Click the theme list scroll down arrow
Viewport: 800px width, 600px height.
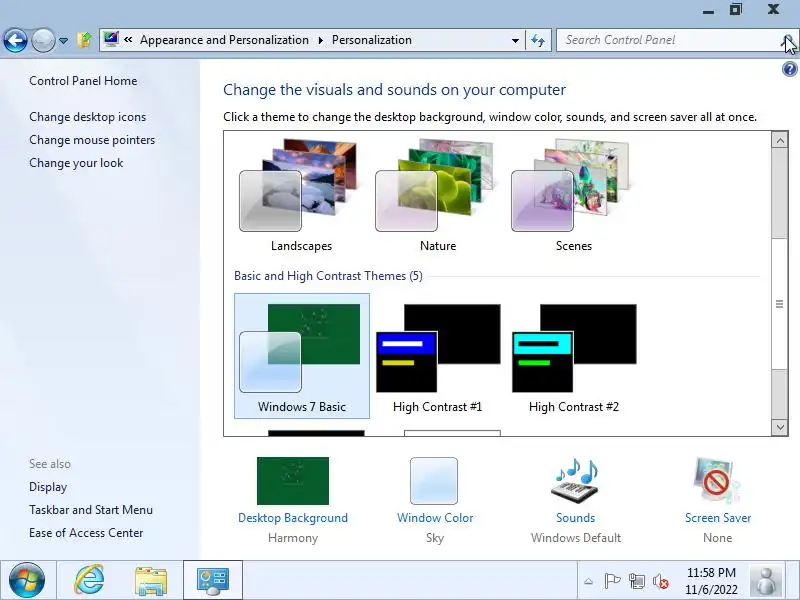click(x=780, y=428)
